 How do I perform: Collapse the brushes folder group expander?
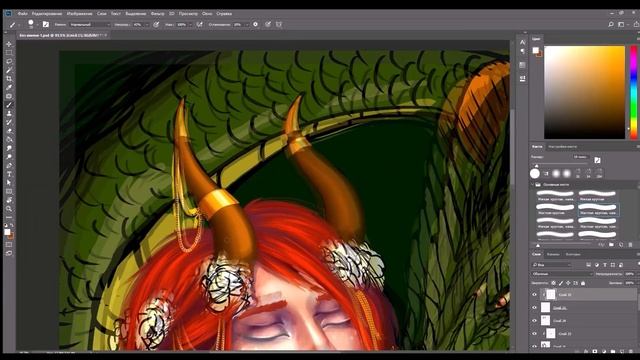coord(533,184)
